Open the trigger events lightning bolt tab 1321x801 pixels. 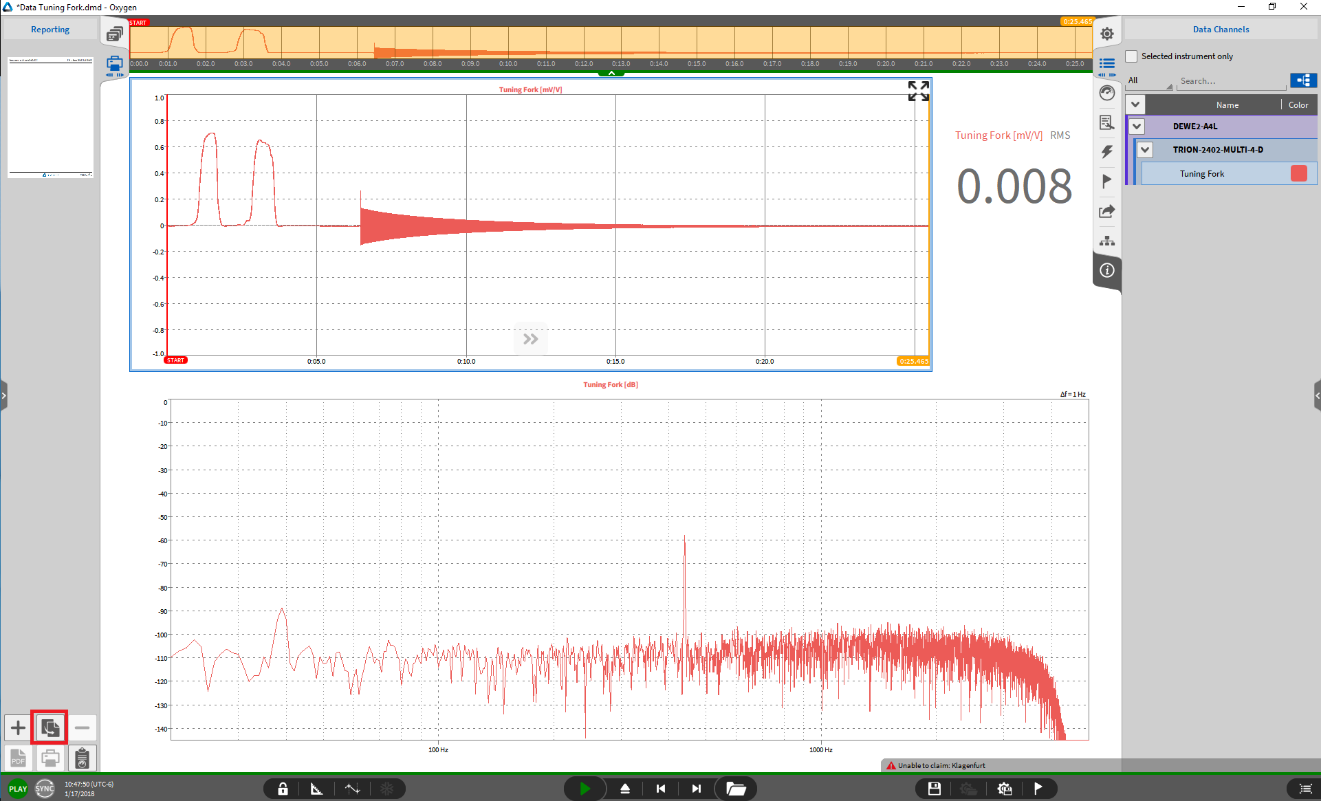click(1107, 152)
